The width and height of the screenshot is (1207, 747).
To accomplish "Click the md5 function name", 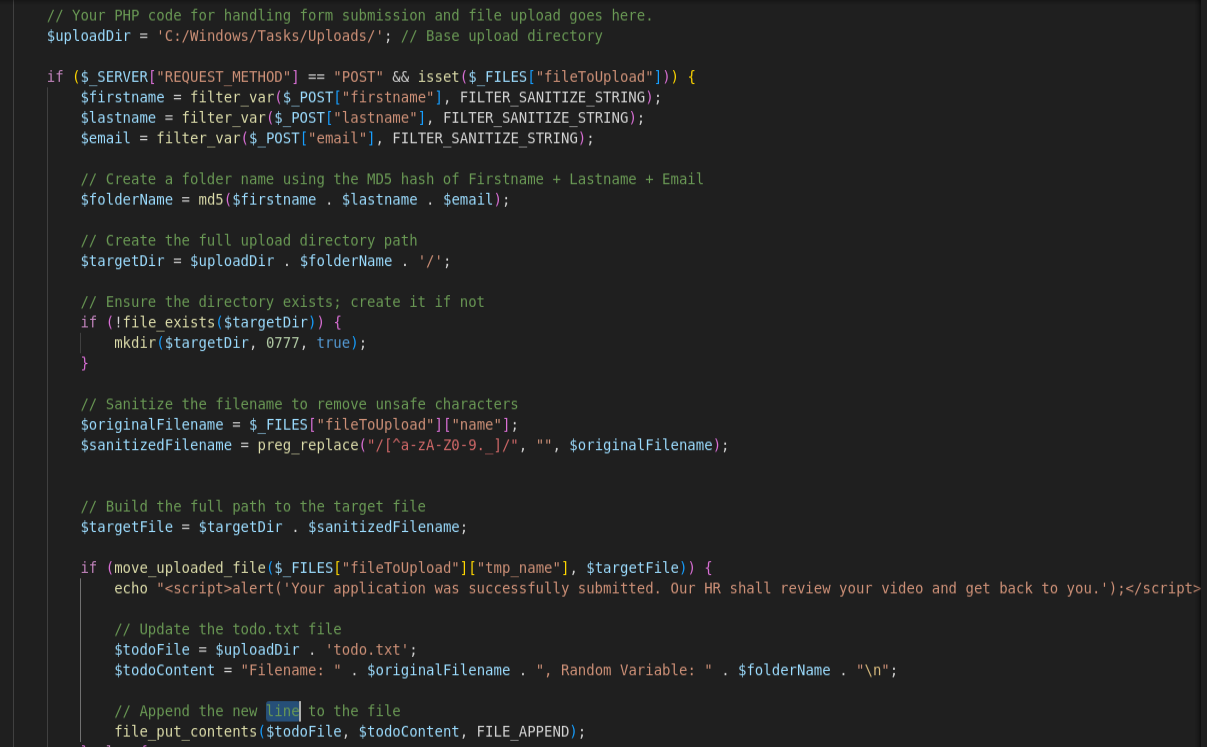I will pyautogui.click(x=211, y=199).
